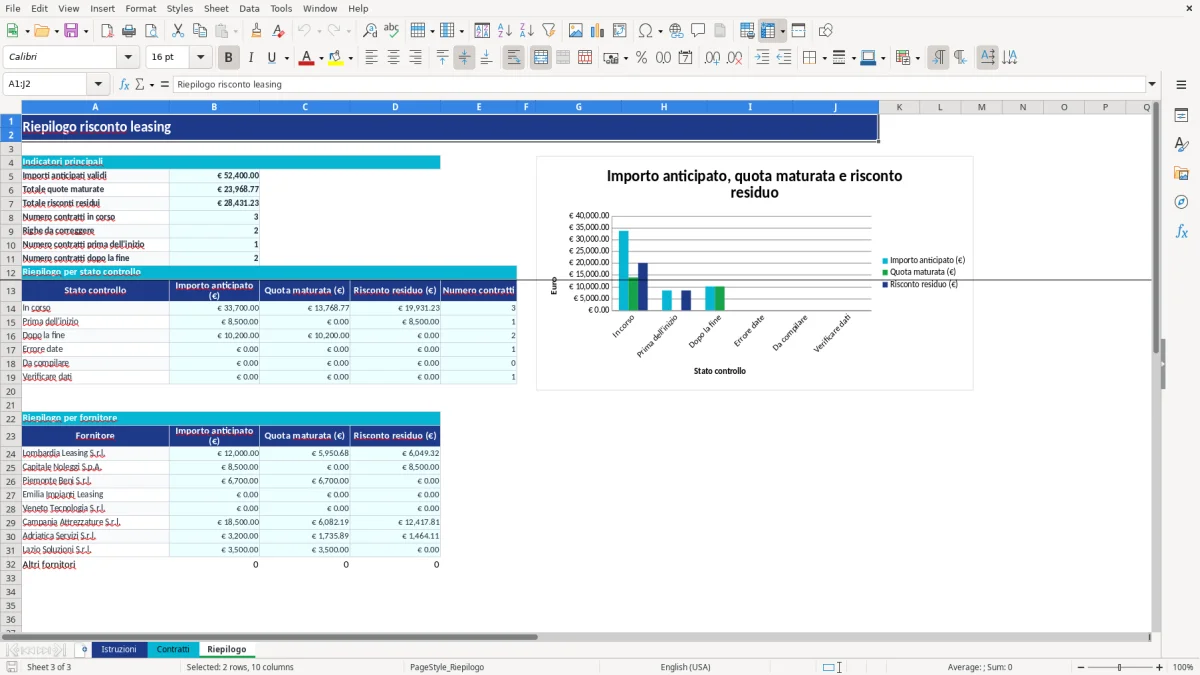Open the Data menu
Viewport: 1200px width, 675px height.
249,8
